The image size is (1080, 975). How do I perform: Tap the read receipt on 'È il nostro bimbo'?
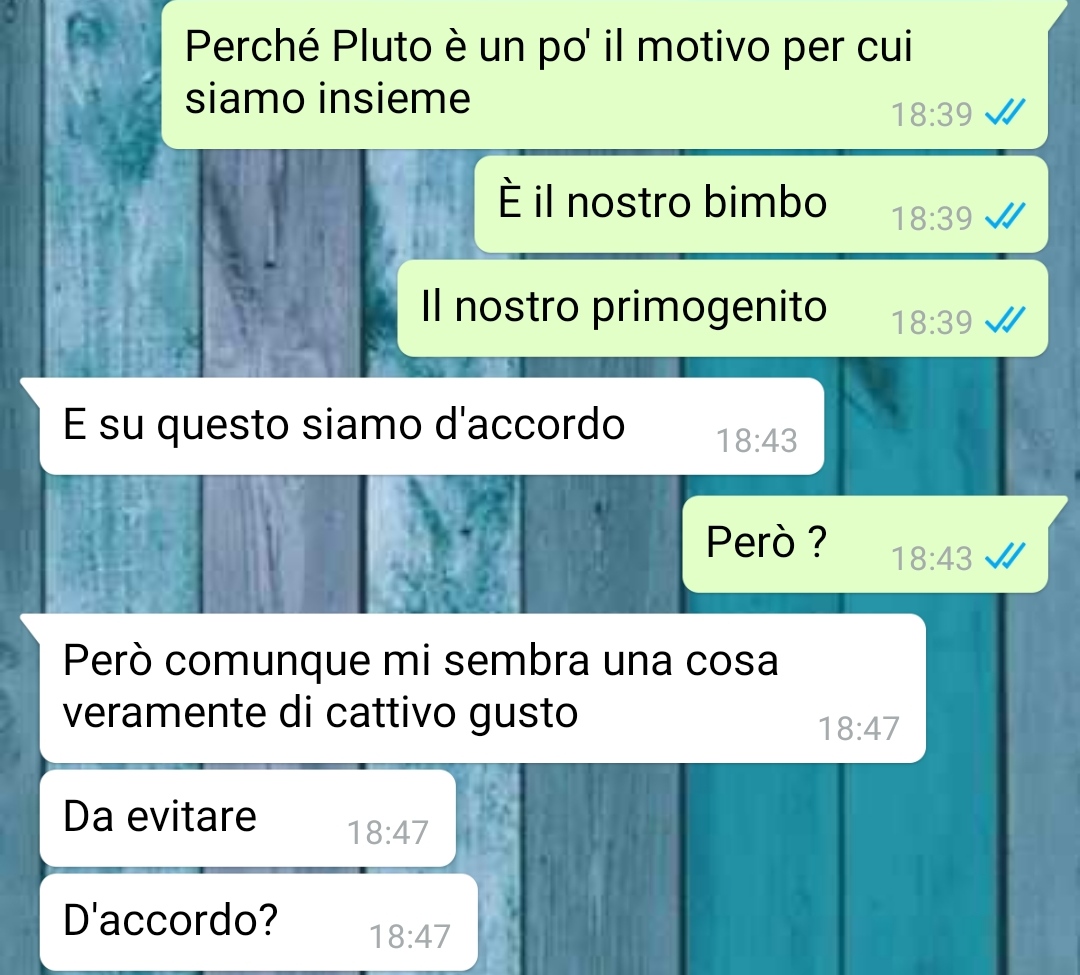point(1005,218)
